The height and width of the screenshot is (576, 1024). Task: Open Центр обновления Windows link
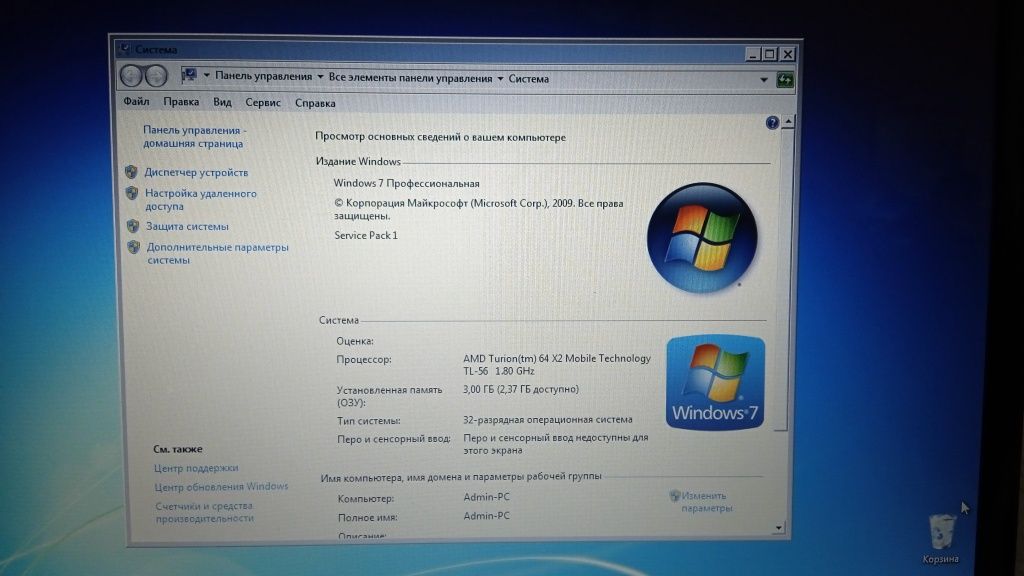pos(221,487)
